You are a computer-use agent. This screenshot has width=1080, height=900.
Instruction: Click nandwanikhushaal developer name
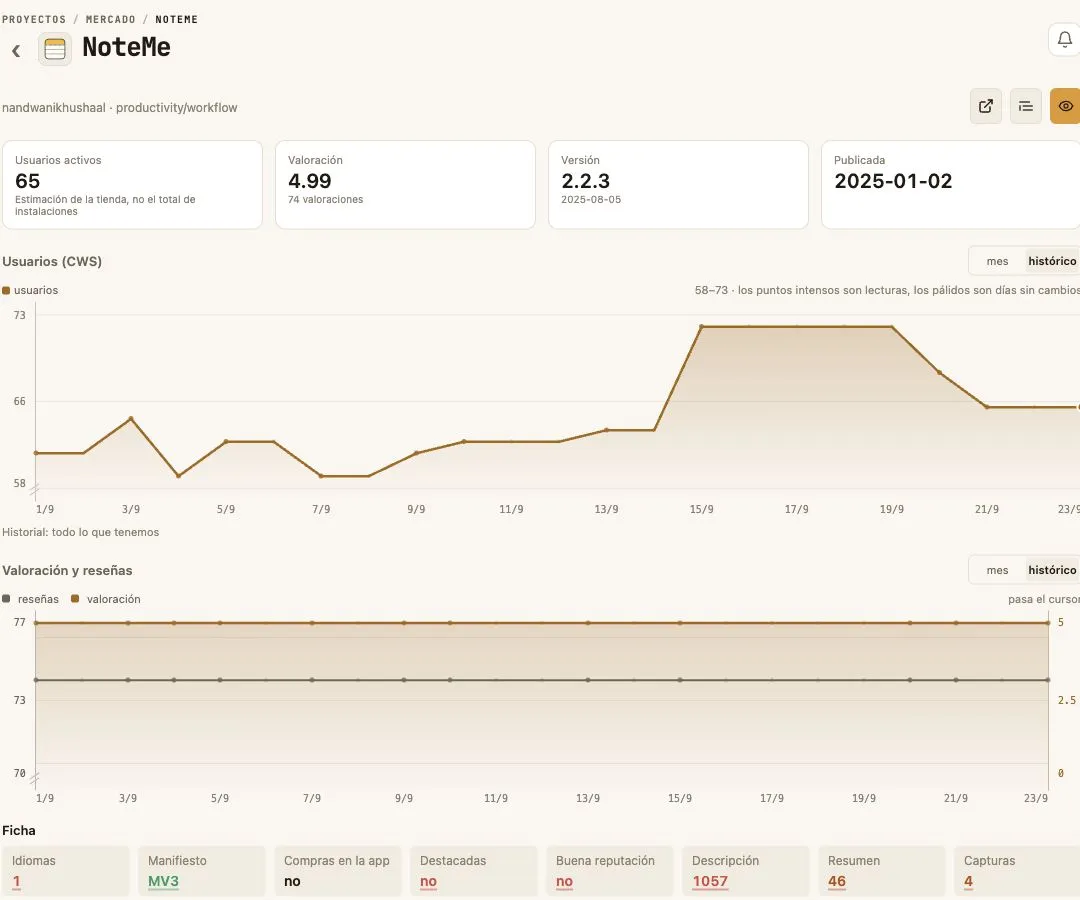[x=54, y=107]
